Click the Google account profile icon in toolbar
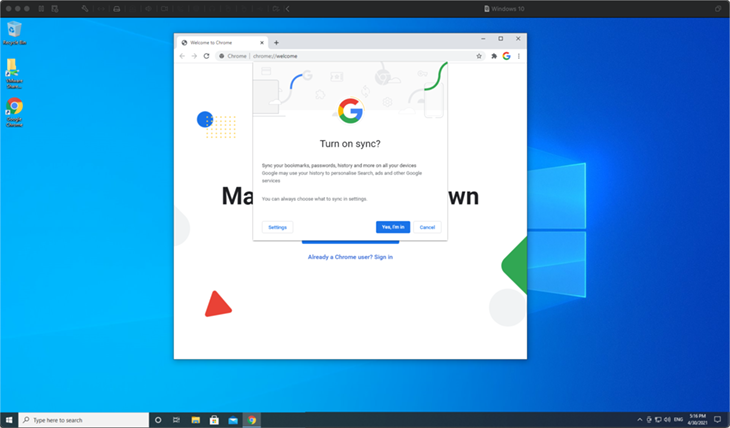 (506, 56)
